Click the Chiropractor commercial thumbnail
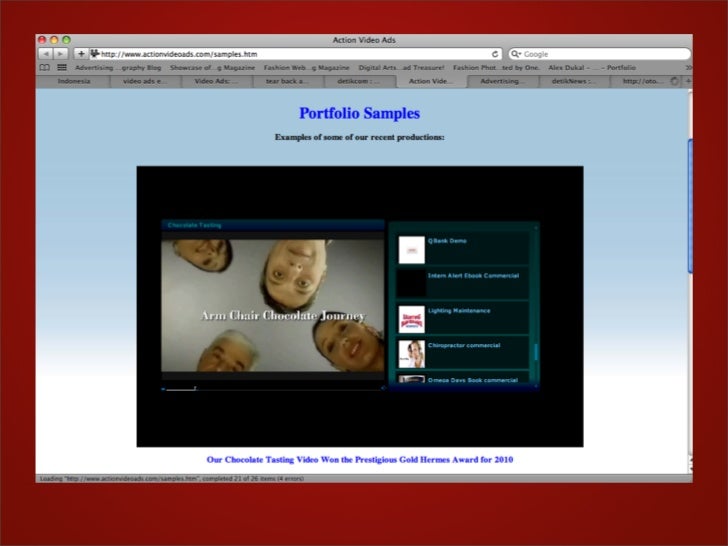Viewport: 728px width, 546px height. [x=411, y=354]
